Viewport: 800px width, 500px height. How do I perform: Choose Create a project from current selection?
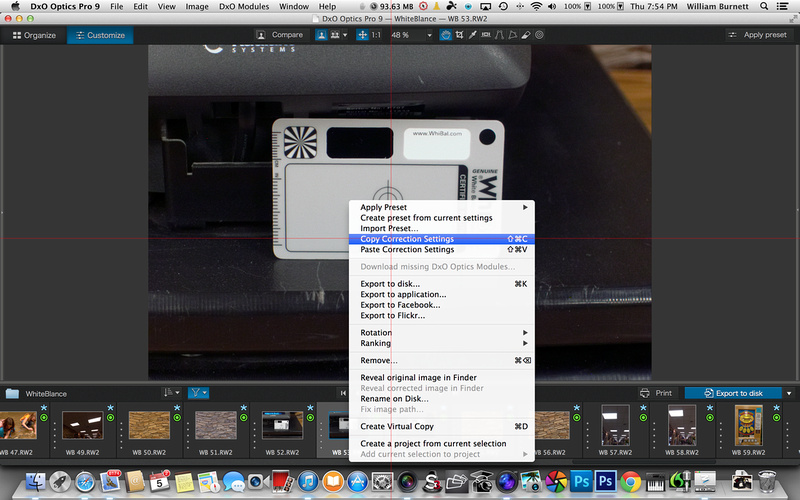tap(442, 444)
